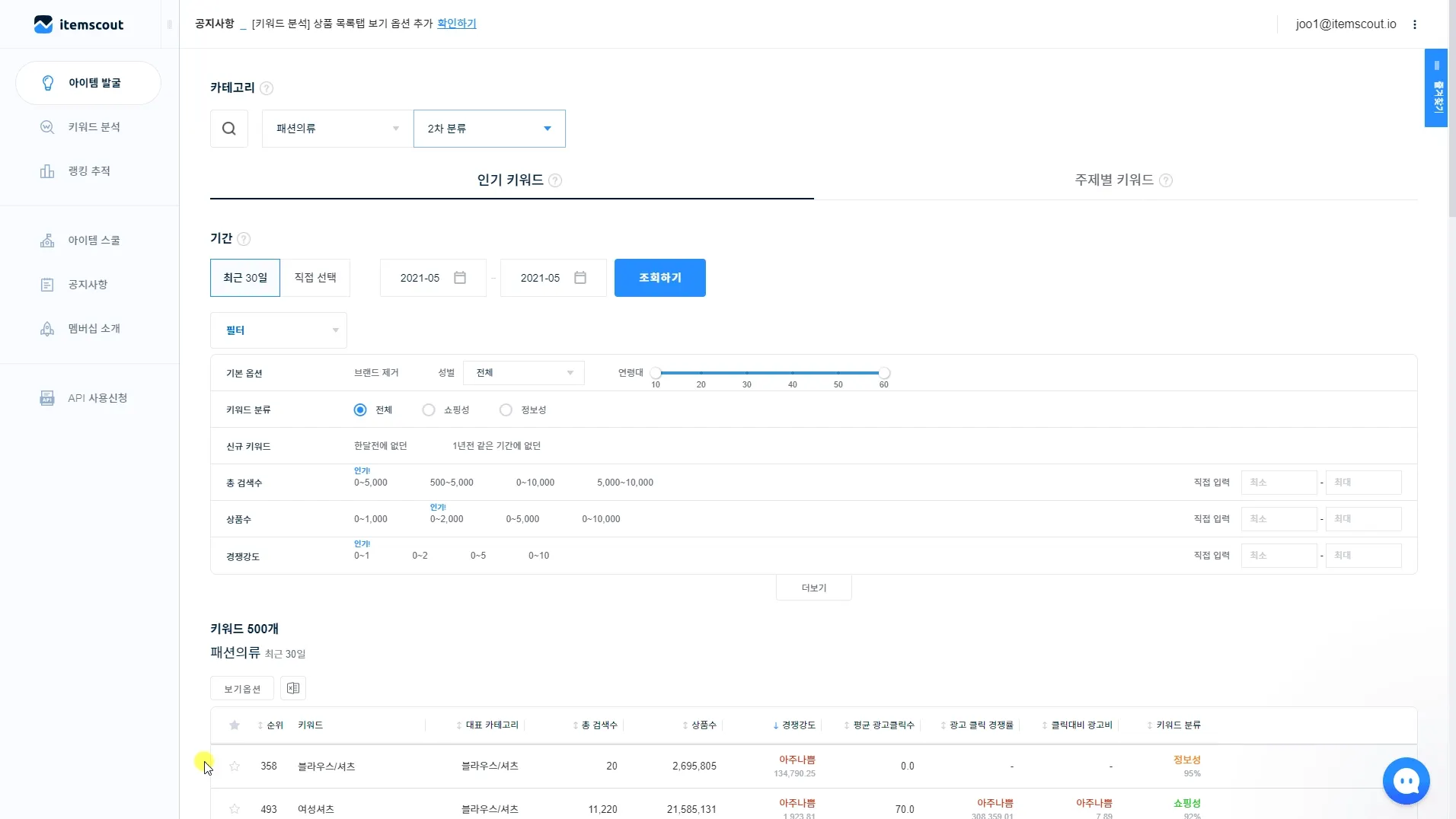Click the 조회하기 button
This screenshot has width=1456, height=819.
point(660,278)
